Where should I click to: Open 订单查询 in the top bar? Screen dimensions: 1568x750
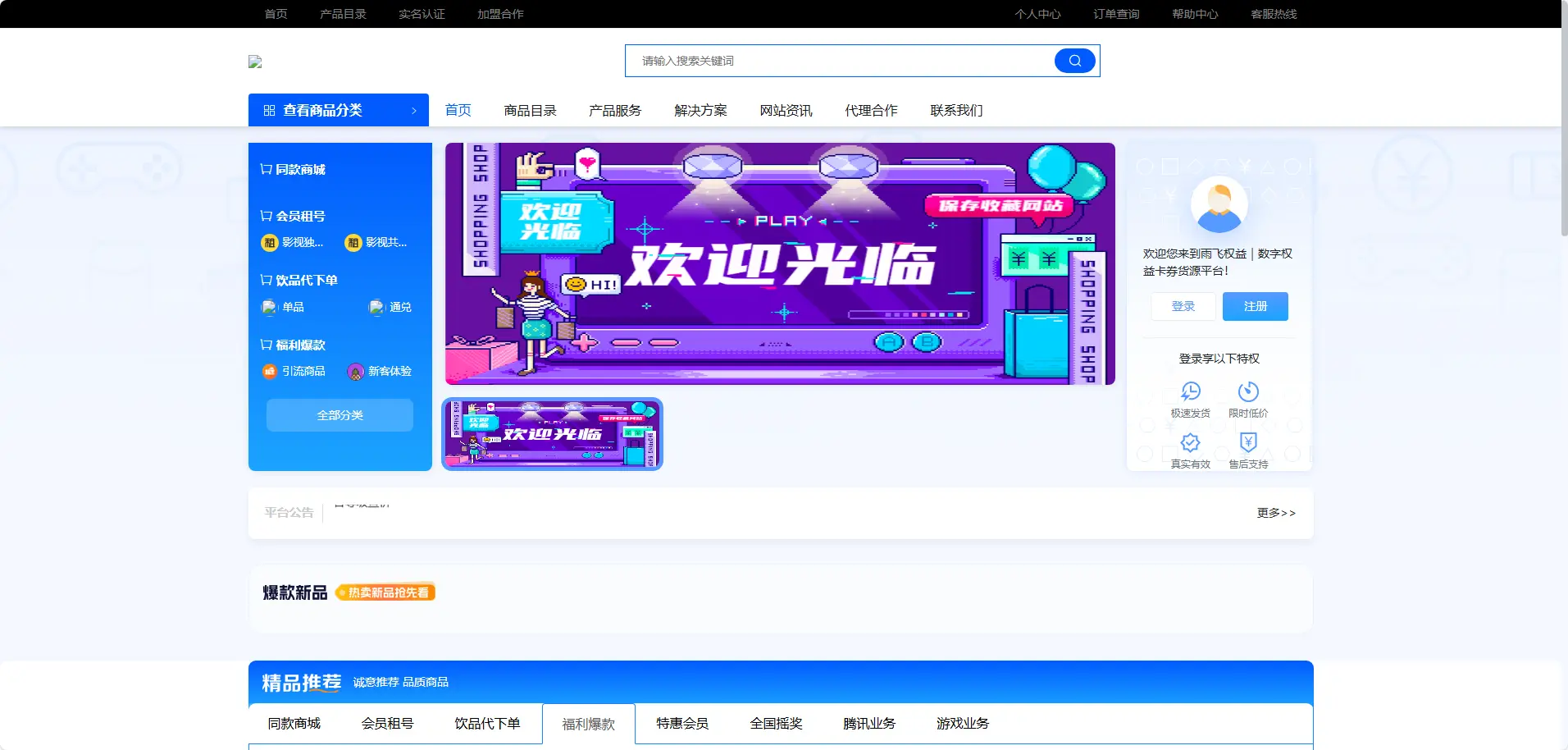1116,14
